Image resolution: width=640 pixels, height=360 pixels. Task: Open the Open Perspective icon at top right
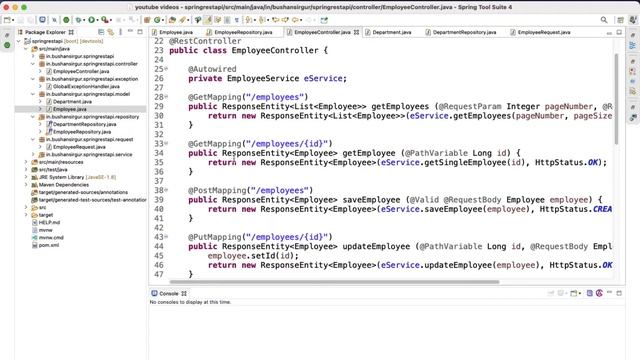[620, 20]
